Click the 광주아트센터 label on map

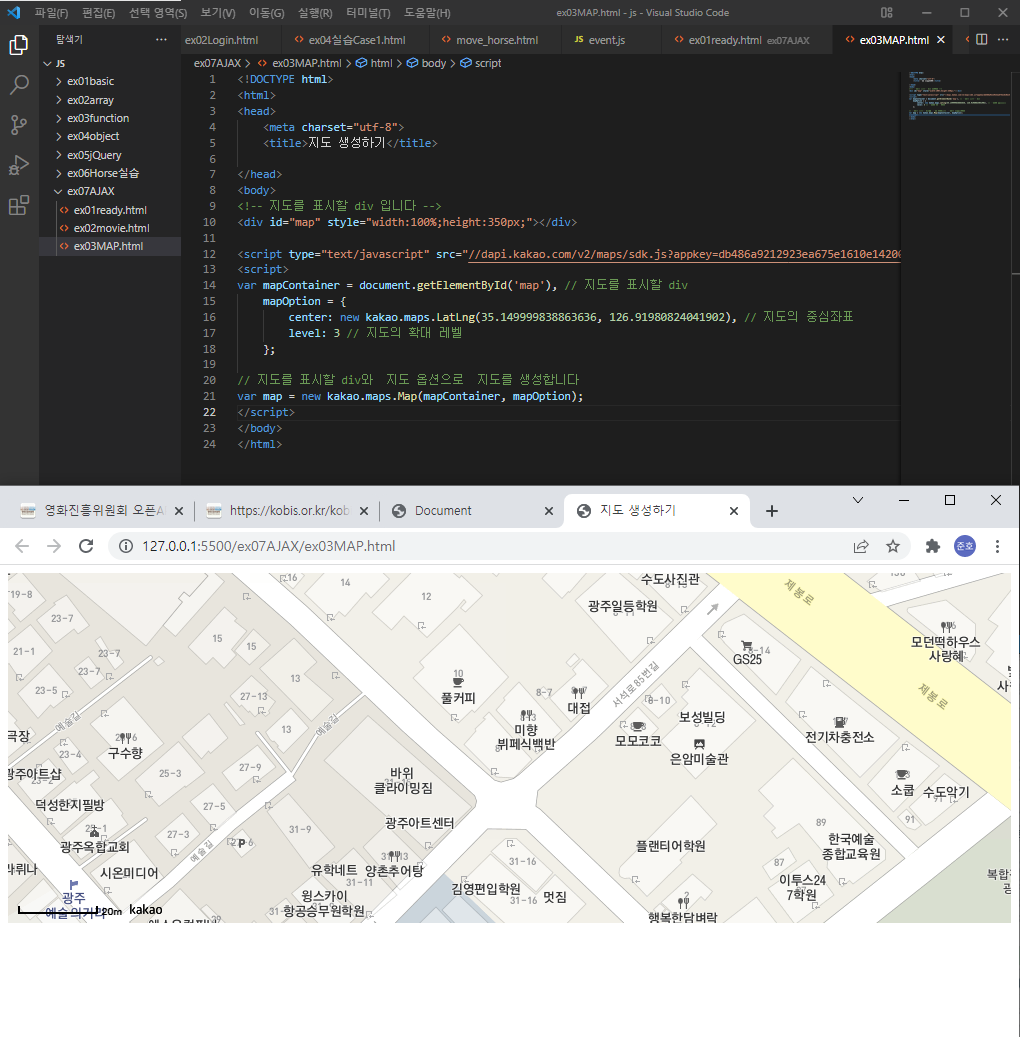[419, 823]
